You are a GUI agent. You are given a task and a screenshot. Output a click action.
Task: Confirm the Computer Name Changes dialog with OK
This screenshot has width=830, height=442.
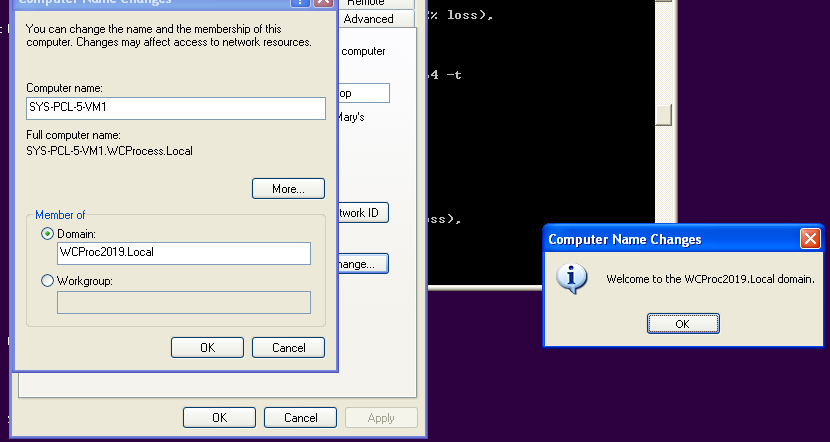coord(207,347)
